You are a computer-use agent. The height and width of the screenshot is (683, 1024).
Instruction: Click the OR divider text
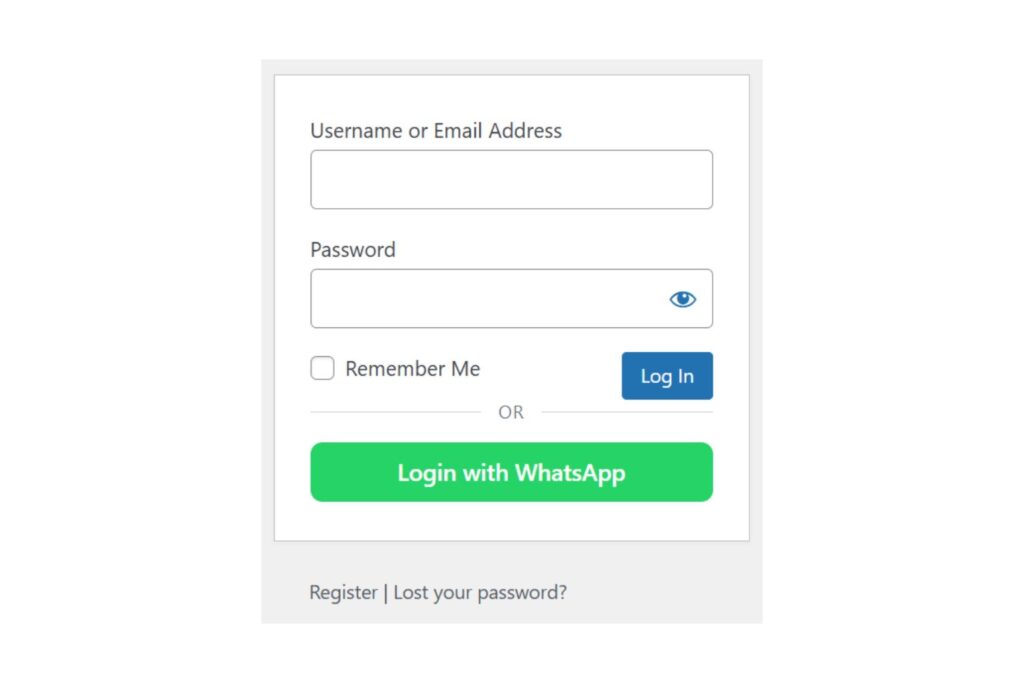tap(511, 411)
